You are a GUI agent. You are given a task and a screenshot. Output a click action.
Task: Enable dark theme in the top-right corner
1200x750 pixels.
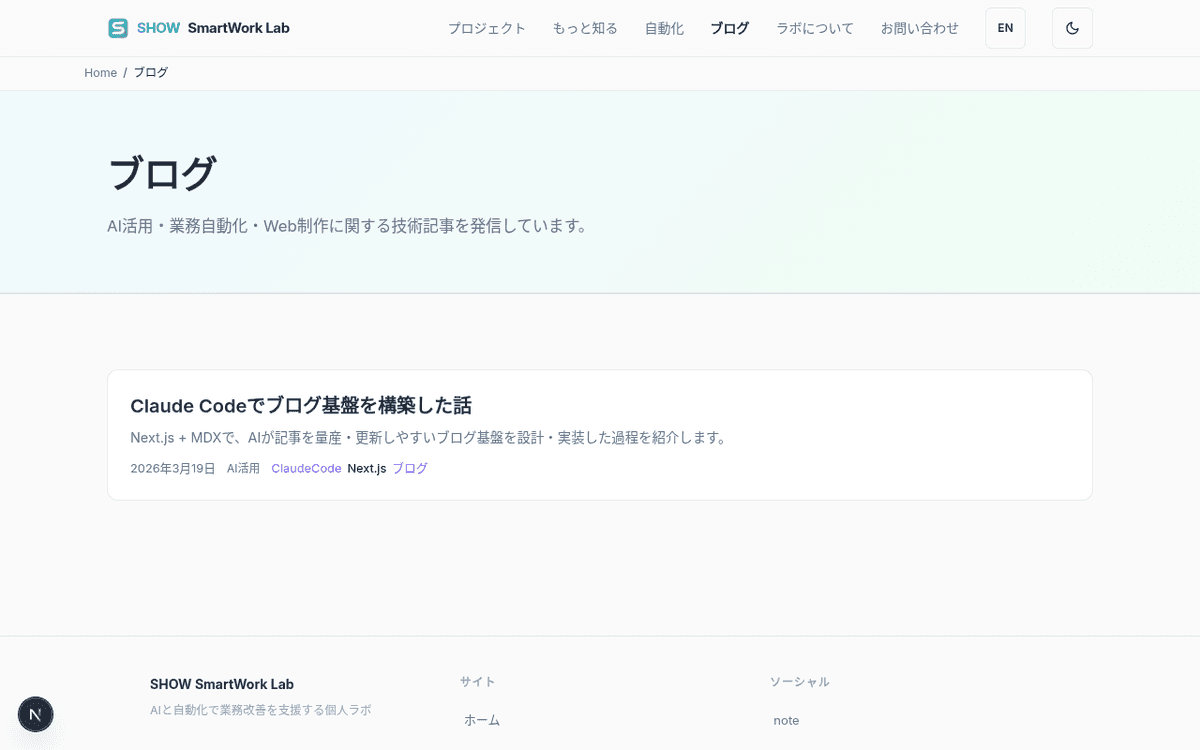coord(1072,28)
